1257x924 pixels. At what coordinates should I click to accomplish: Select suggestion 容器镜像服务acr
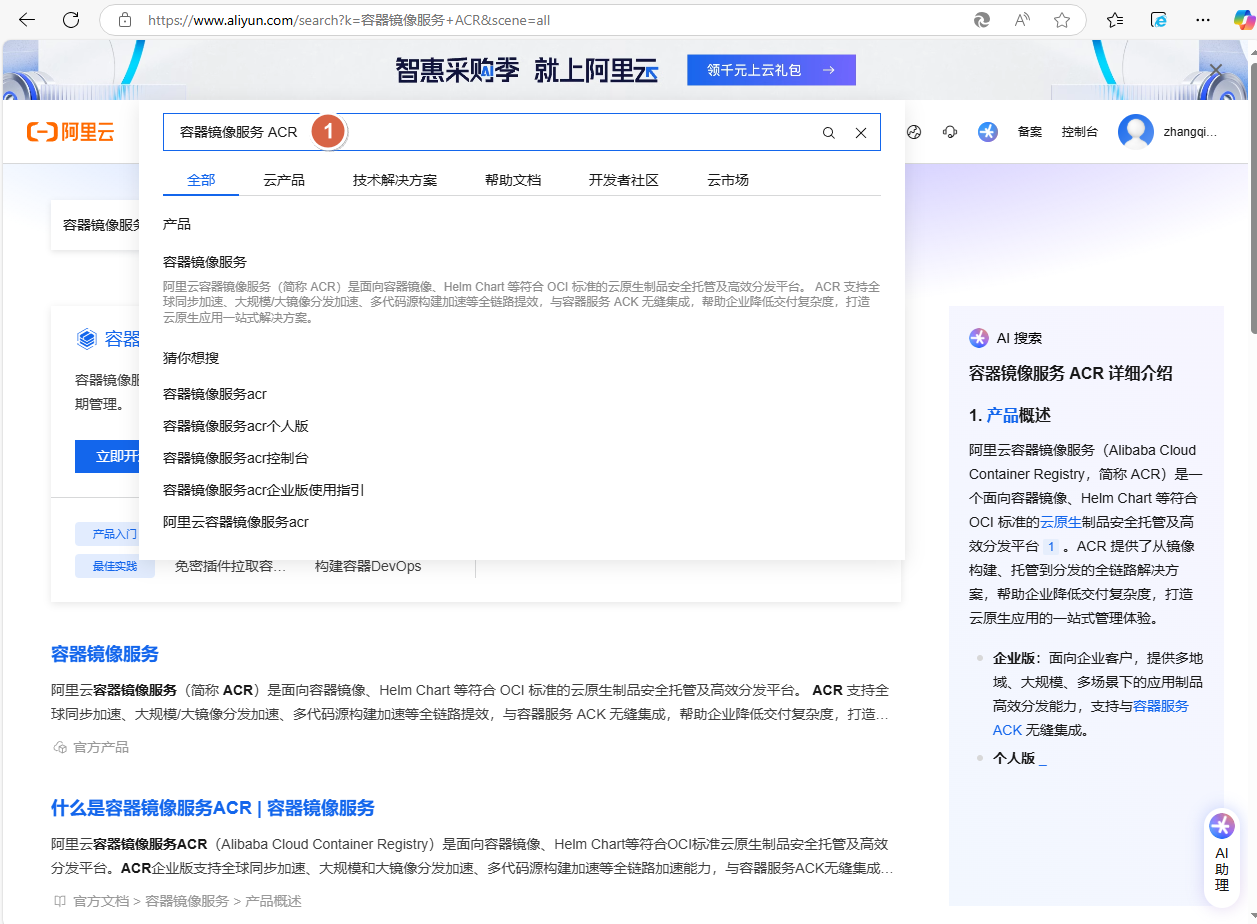(215, 394)
